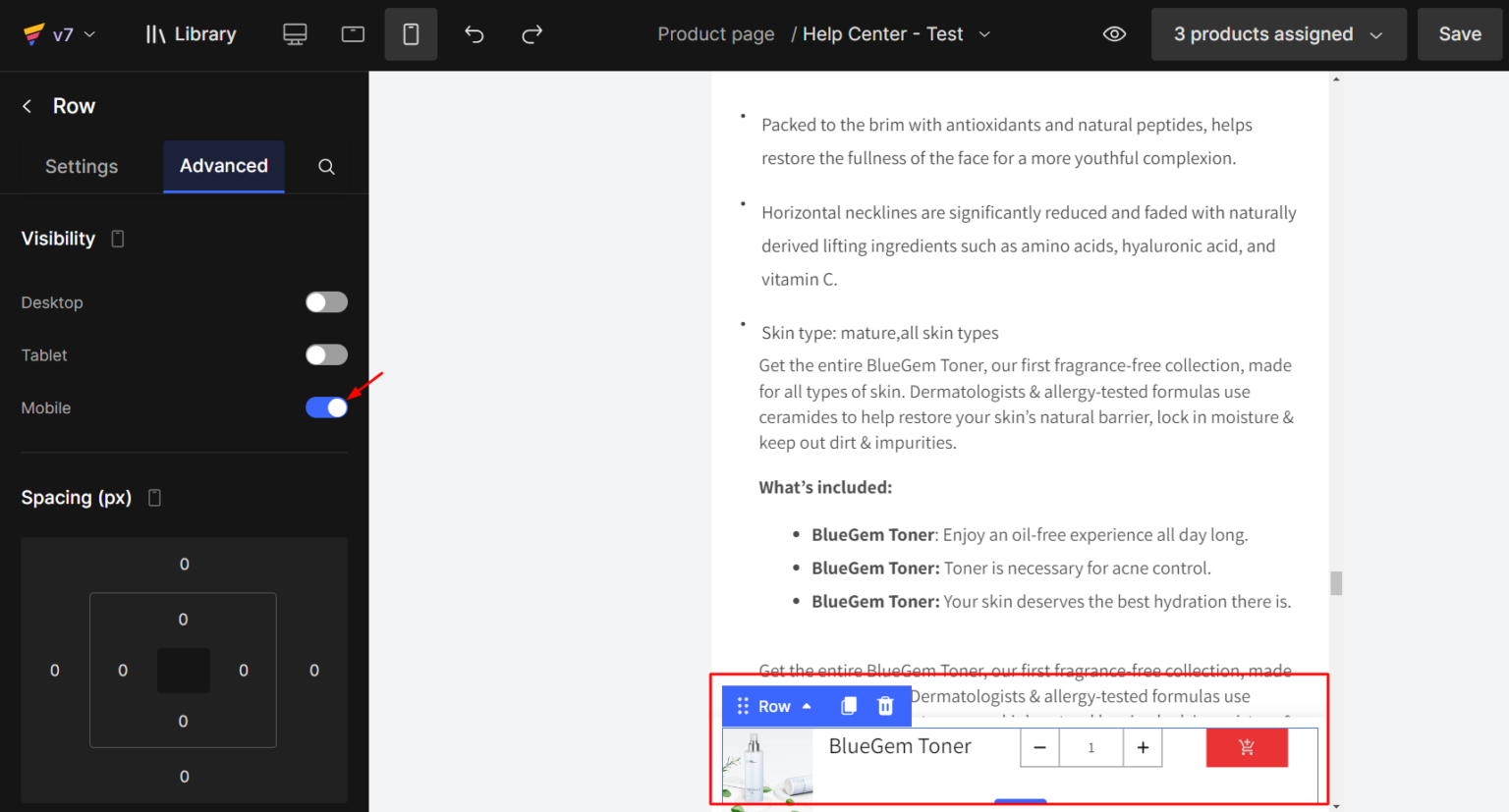
Task: Redo the last change
Action: (531, 33)
